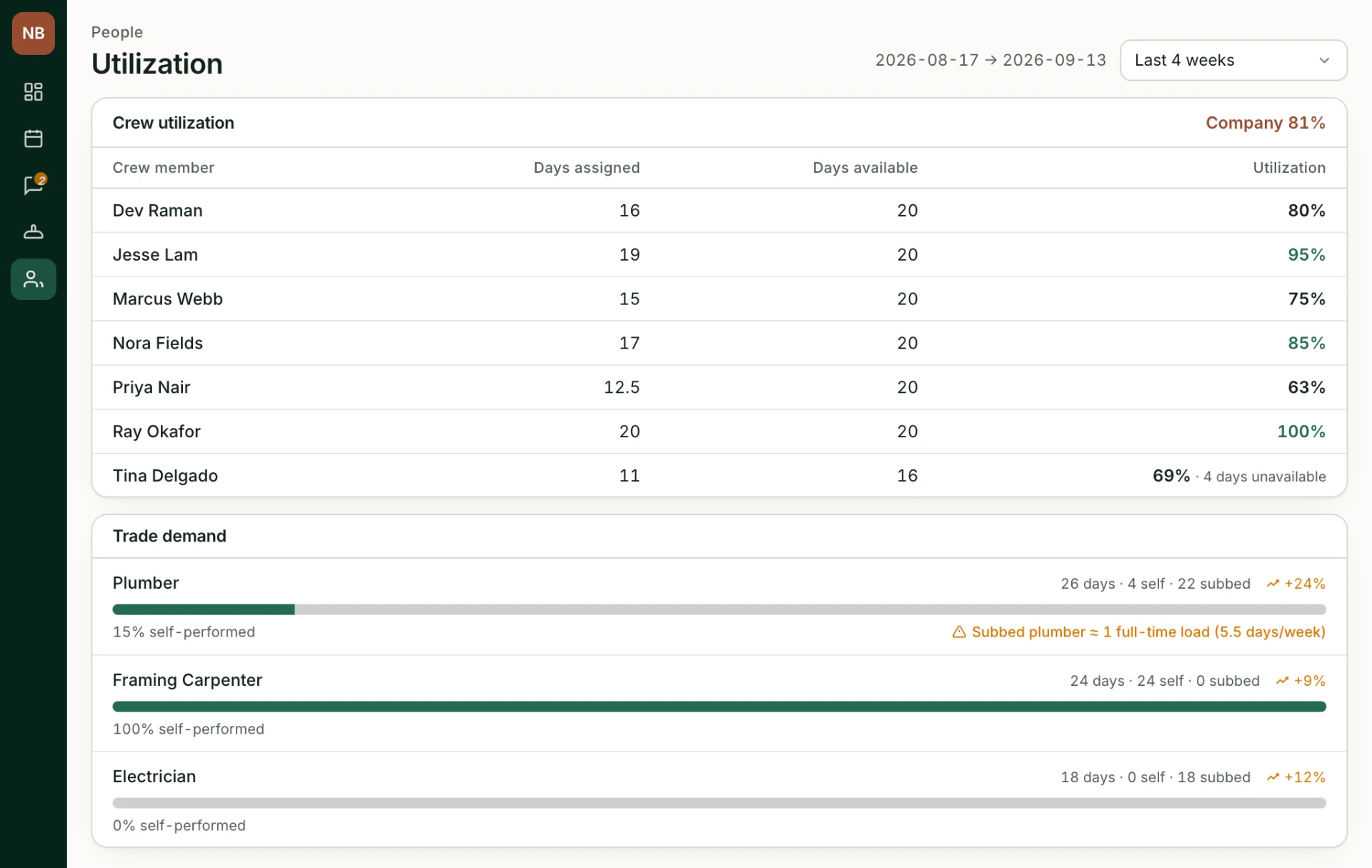Select the Jesse Lam row name
Image resolution: width=1372 pixels, height=868 pixels.
click(155, 255)
